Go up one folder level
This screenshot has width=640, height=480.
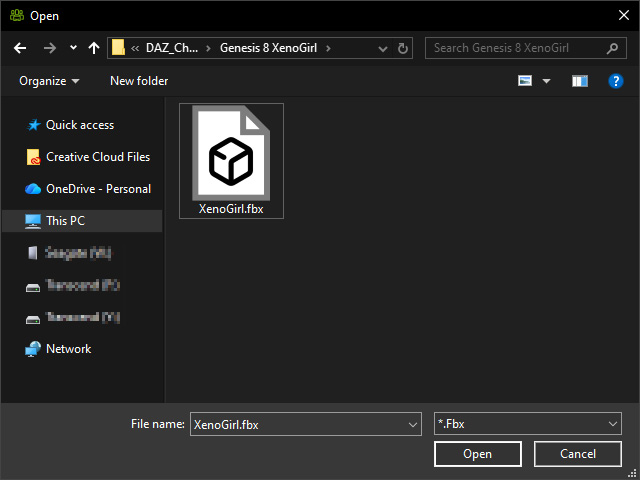[x=94, y=48]
